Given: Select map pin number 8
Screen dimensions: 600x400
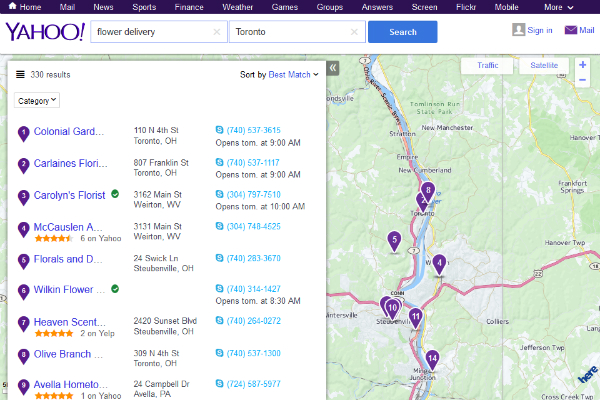Looking at the screenshot, I should [428, 191].
